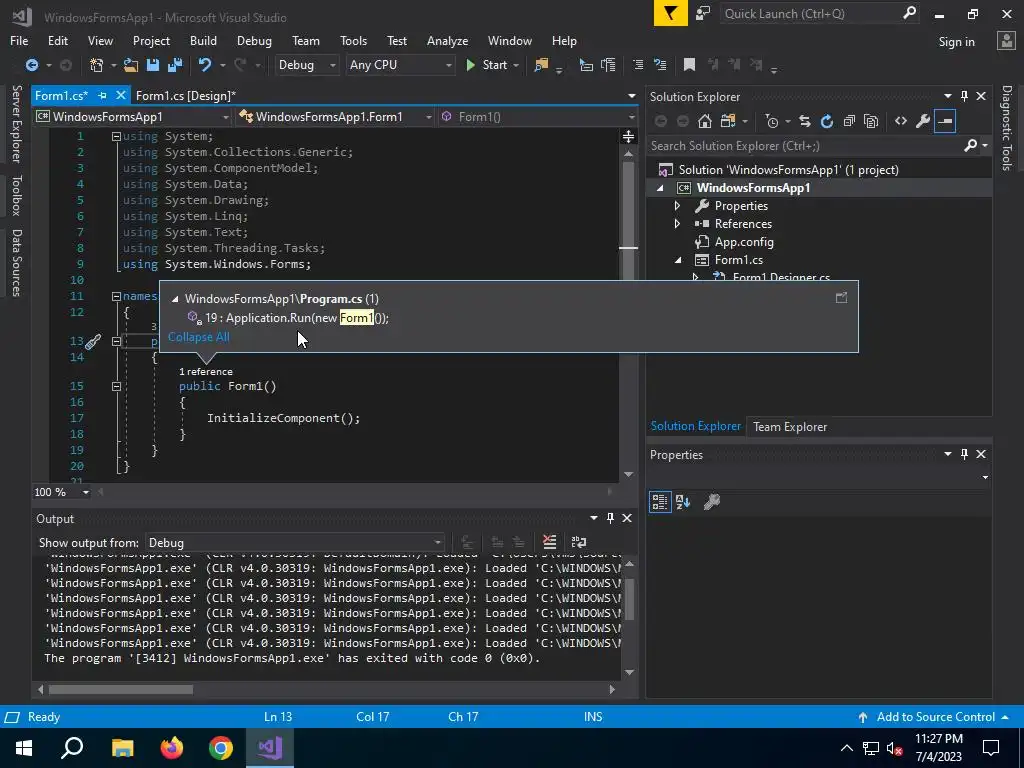Expand the Properties node in Solution Explorer
1024x768 pixels.
(x=677, y=206)
